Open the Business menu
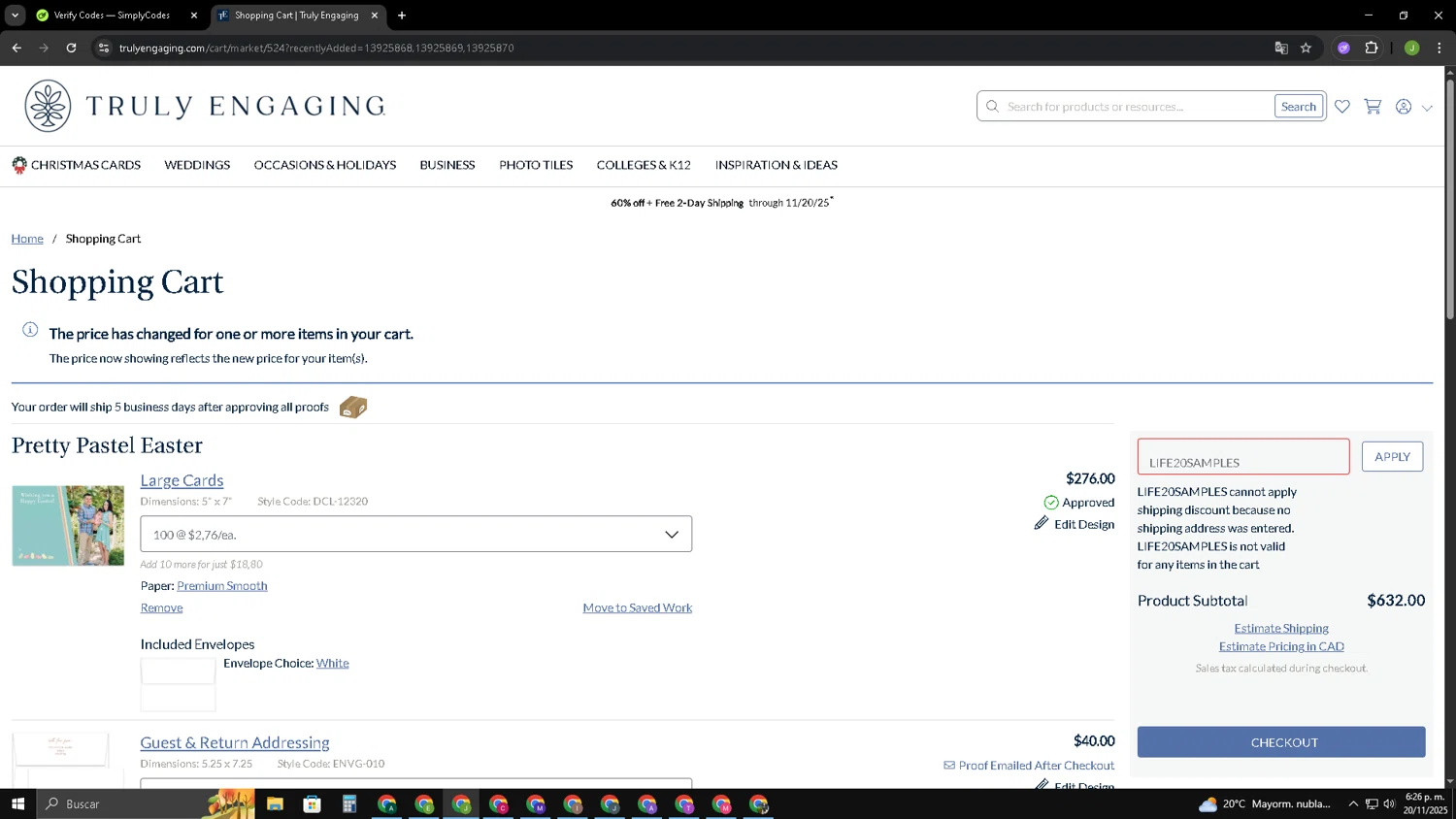Viewport: 1456px width, 819px height. (447, 165)
